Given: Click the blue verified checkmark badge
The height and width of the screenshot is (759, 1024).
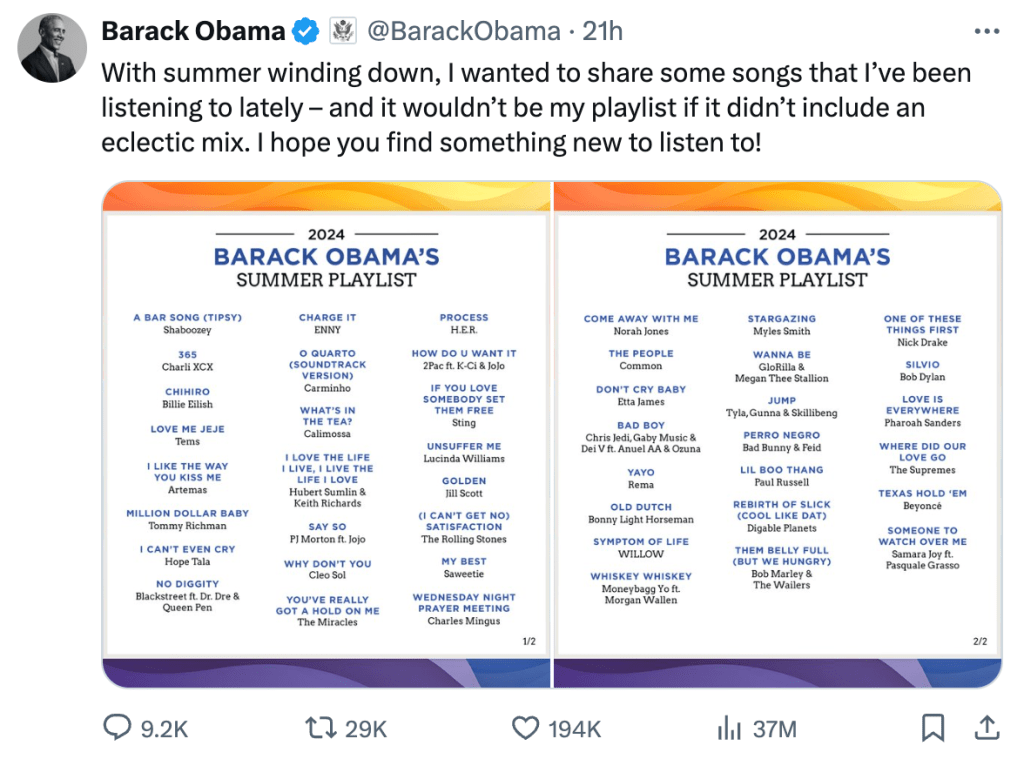Looking at the screenshot, I should 305,32.
